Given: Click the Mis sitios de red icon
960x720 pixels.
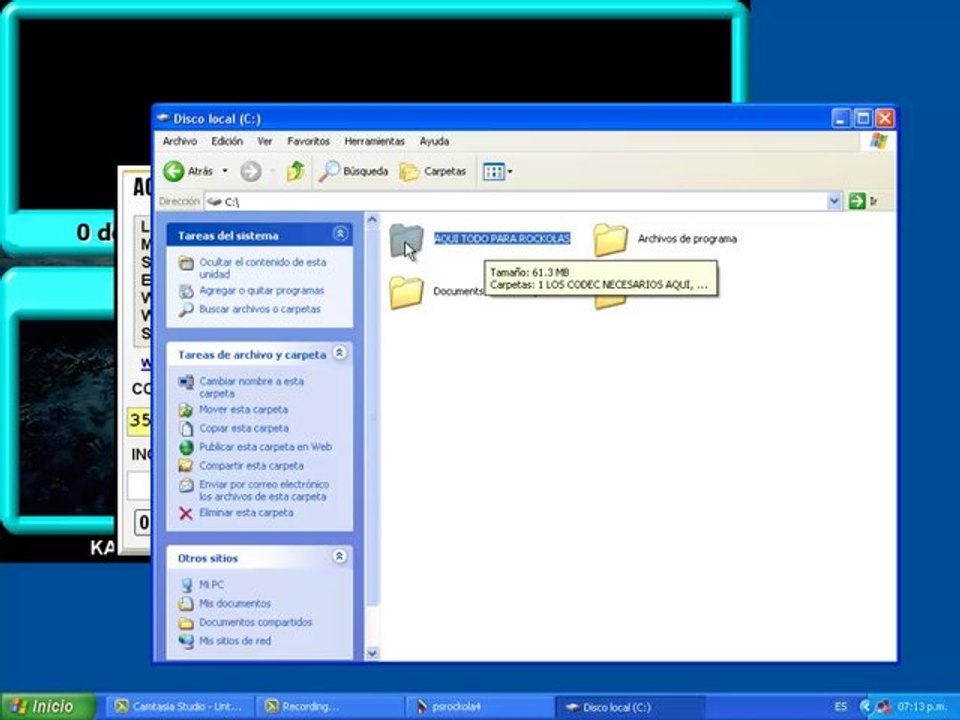Looking at the screenshot, I should point(186,641).
